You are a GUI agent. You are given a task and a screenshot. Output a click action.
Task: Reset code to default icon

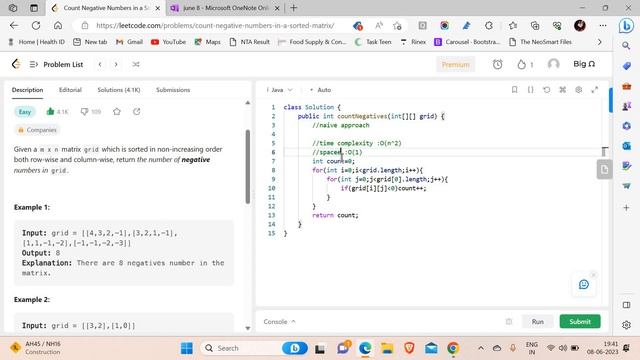547,90
